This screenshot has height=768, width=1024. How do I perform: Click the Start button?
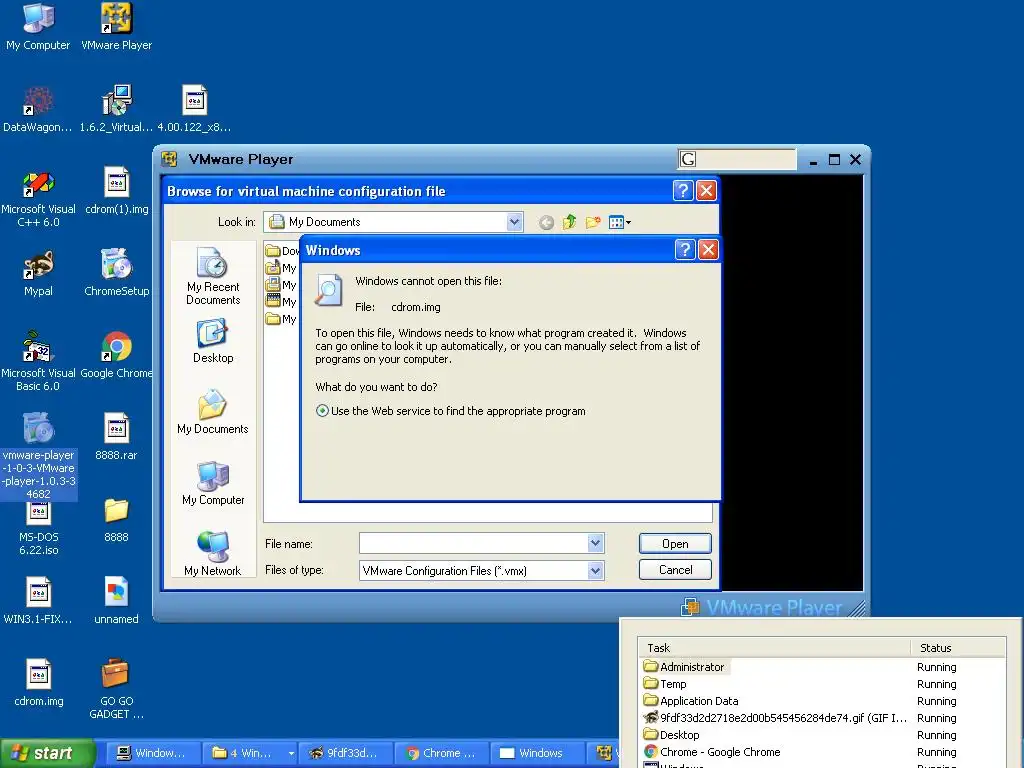coord(46,753)
